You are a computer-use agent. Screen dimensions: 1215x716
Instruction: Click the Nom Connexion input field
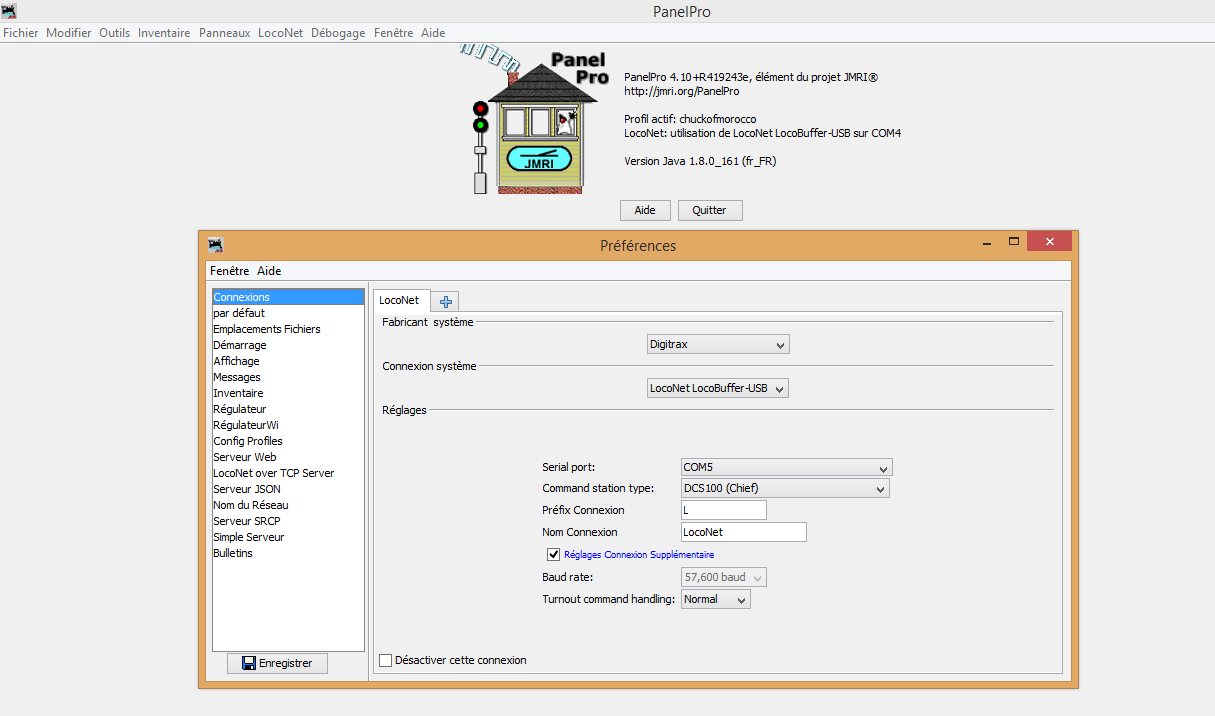point(743,532)
